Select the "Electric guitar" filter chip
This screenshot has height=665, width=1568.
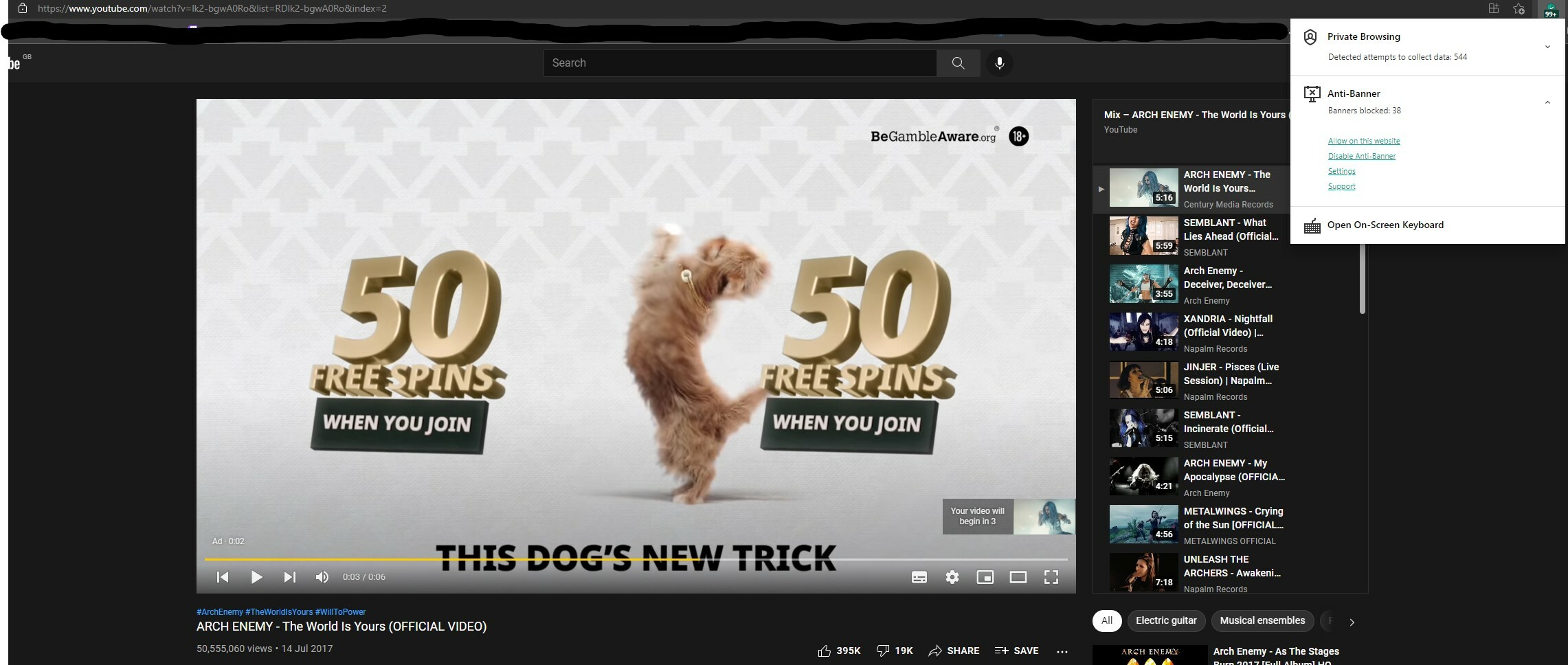1166,620
